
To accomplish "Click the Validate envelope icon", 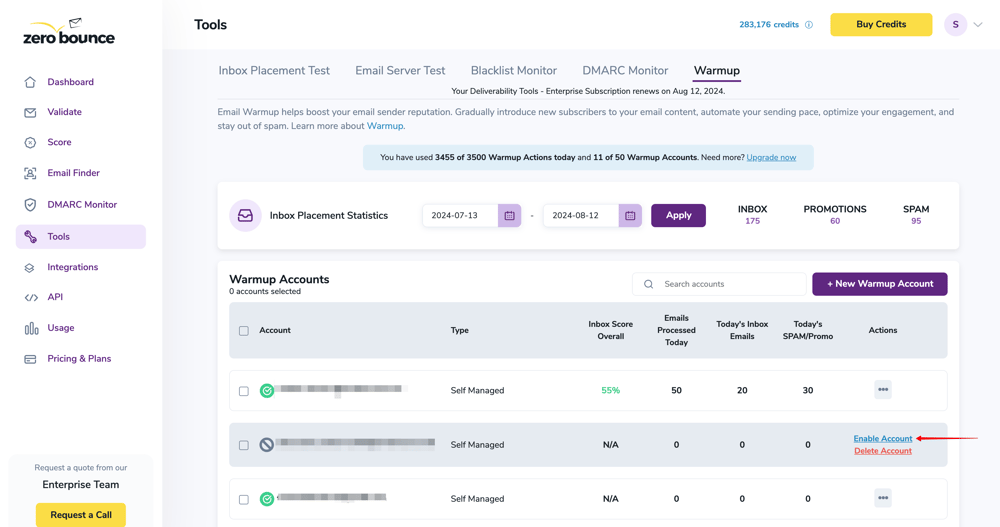I will (30, 112).
